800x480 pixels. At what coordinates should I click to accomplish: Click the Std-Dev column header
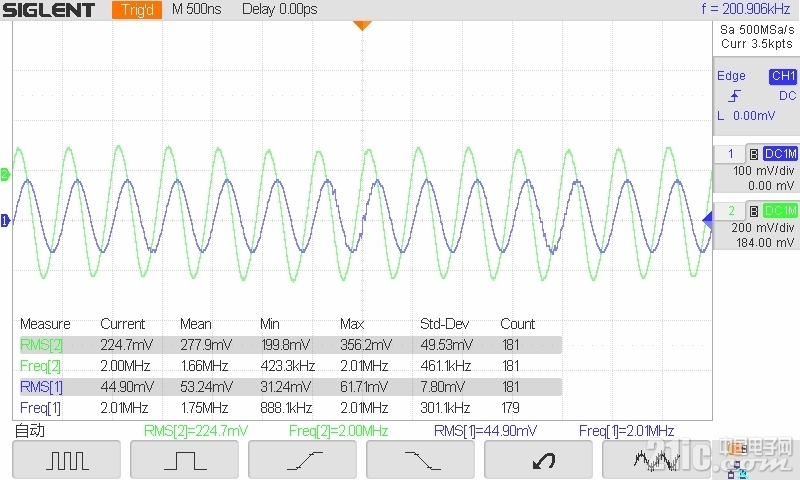[444, 324]
